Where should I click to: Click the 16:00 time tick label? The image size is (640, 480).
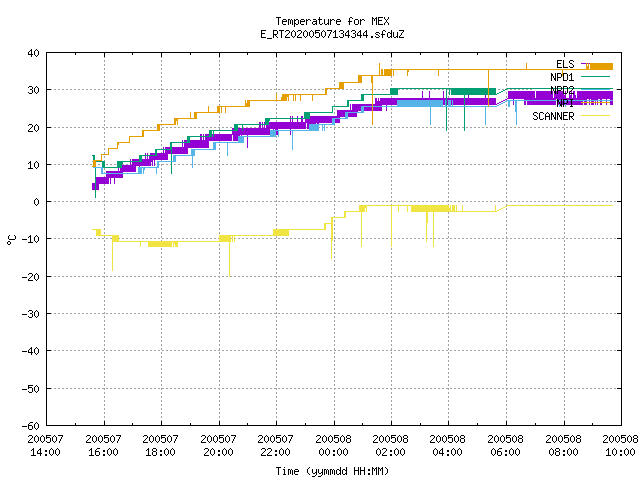tap(104, 452)
